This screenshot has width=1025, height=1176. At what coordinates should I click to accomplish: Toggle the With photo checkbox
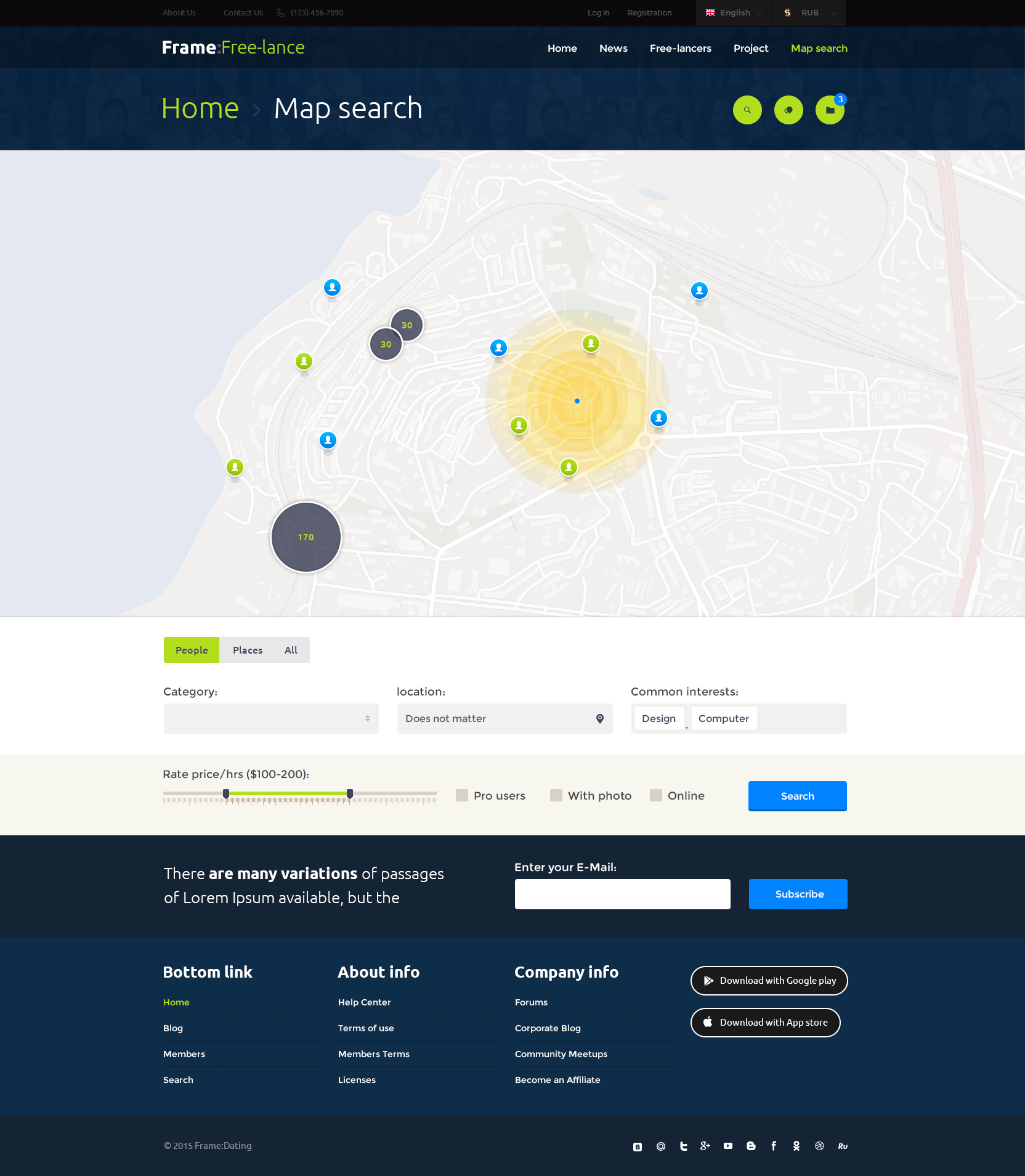click(556, 795)
